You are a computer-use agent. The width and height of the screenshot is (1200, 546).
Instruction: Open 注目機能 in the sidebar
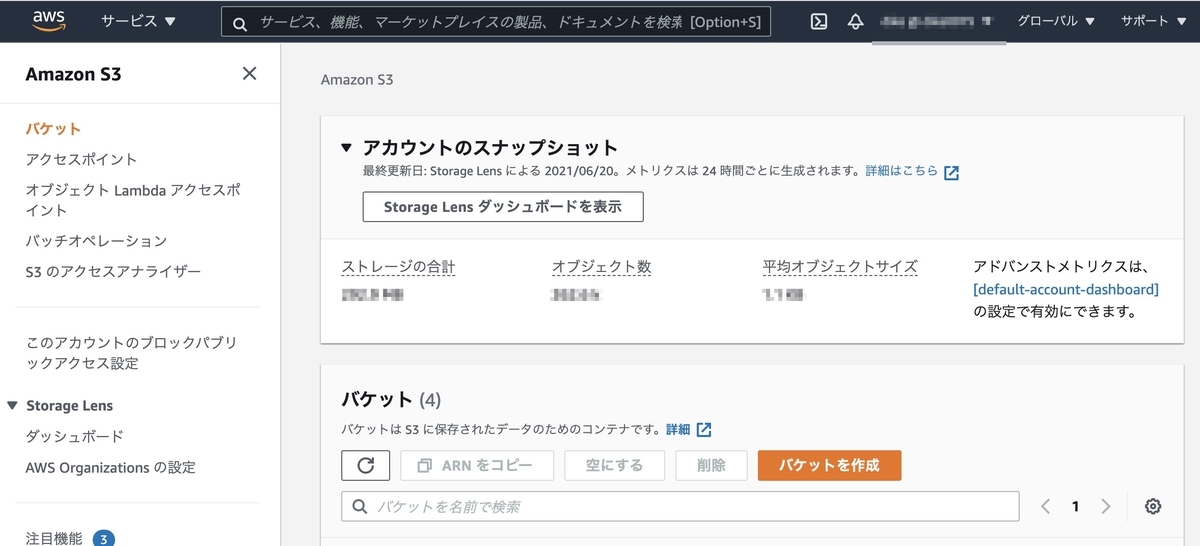tap(54, 538)
